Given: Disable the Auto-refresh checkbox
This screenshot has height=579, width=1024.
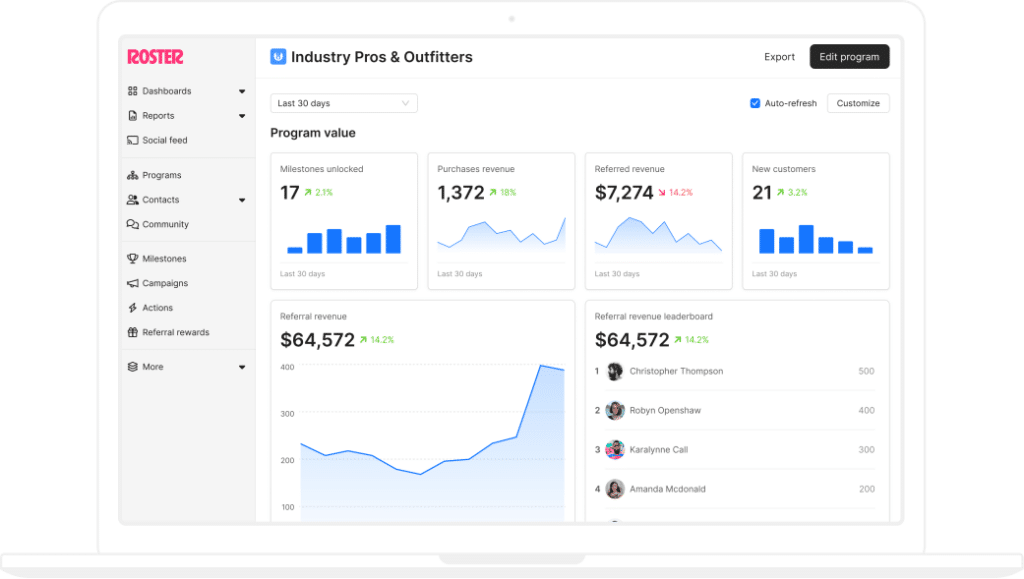Looking at the screenshot, I should coord(753,103).
